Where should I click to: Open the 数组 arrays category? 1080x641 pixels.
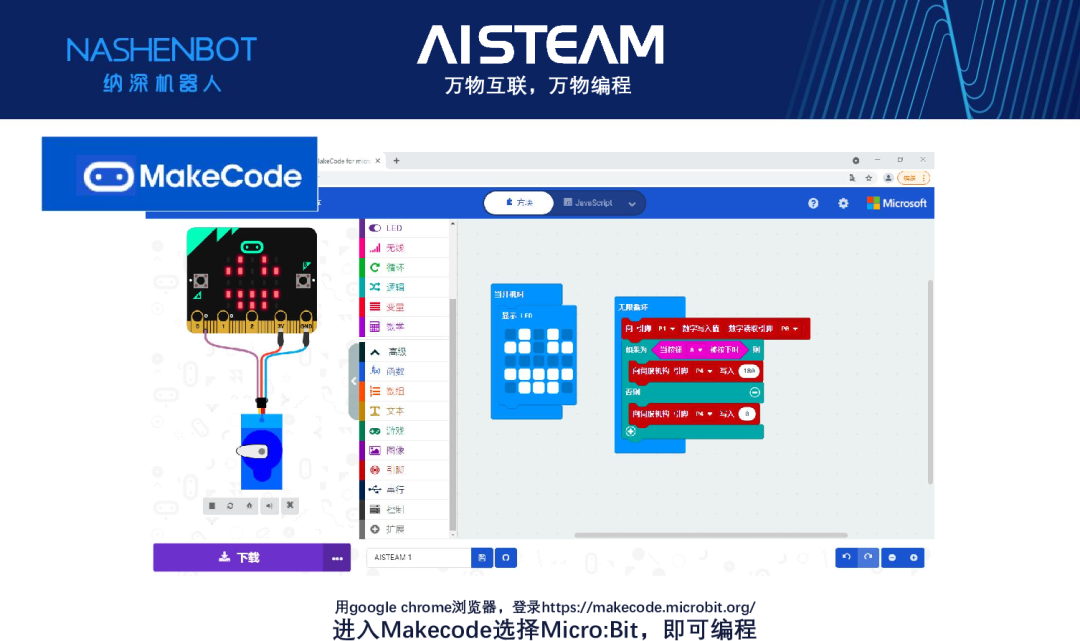pyautogui.click(x=406, y=391)
